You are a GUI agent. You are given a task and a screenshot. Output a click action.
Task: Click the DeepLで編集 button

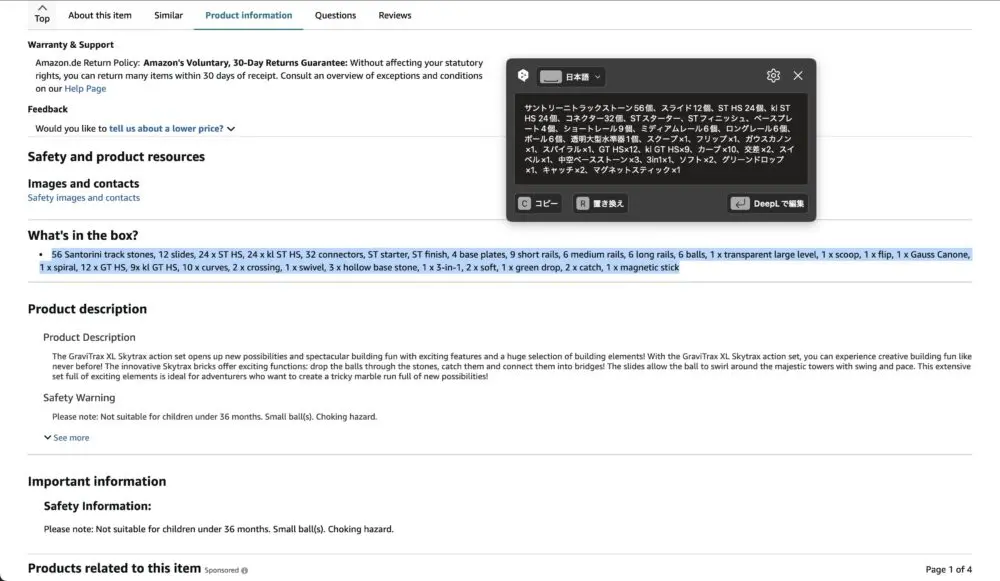(768, 203)
